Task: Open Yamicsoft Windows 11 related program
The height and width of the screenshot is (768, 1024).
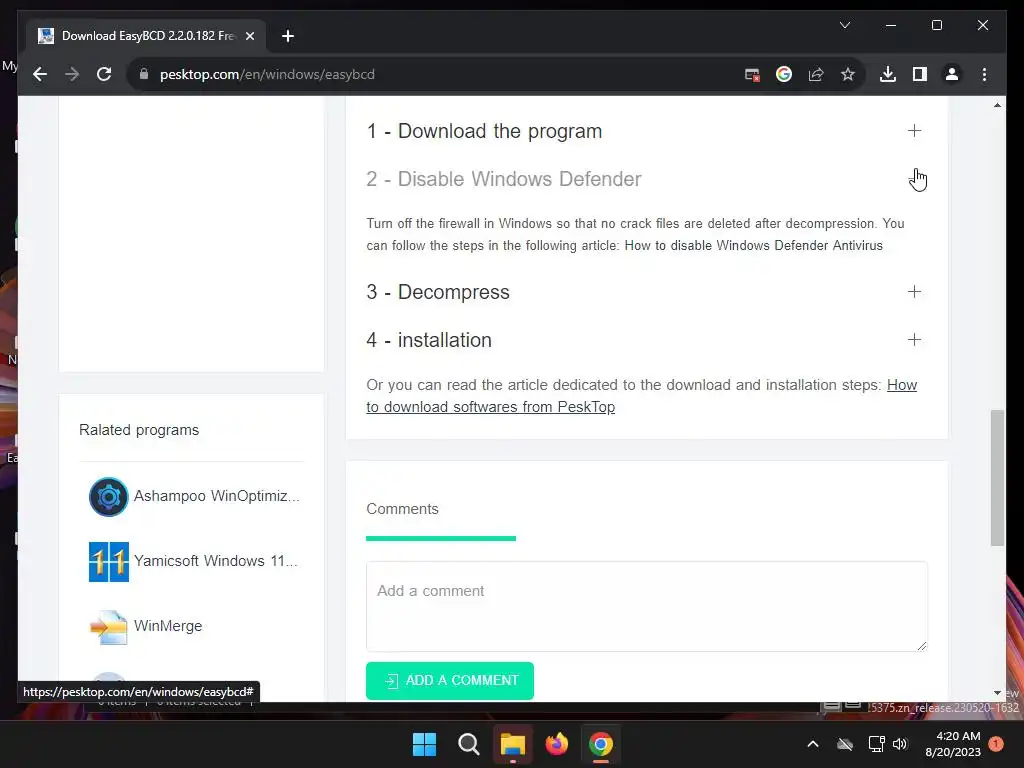Action: [x=216, y=561]
